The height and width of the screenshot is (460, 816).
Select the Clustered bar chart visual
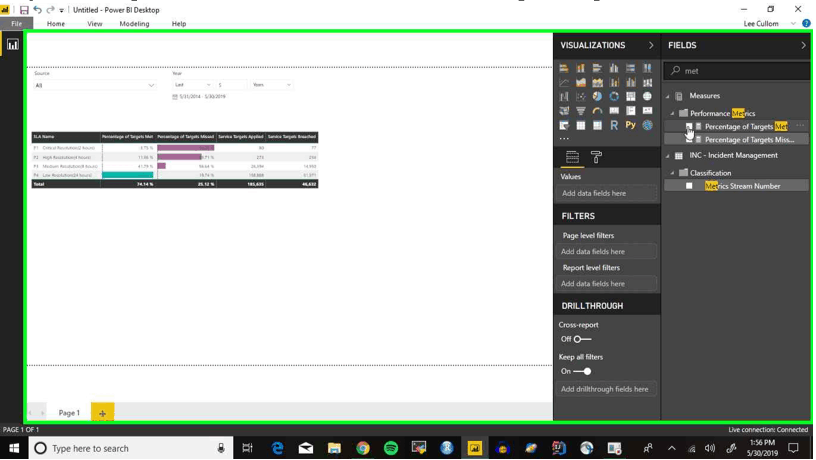click(x=597, y=68)
